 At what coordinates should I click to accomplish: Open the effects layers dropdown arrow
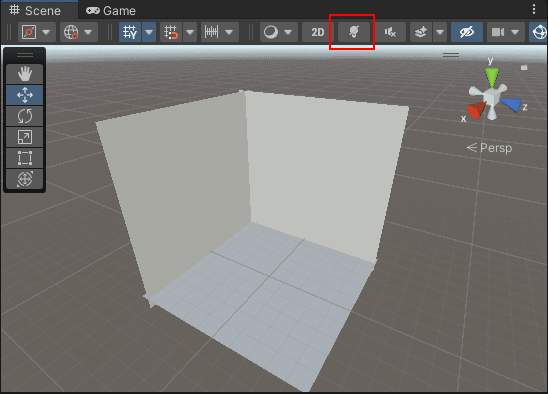pos(440,32)
